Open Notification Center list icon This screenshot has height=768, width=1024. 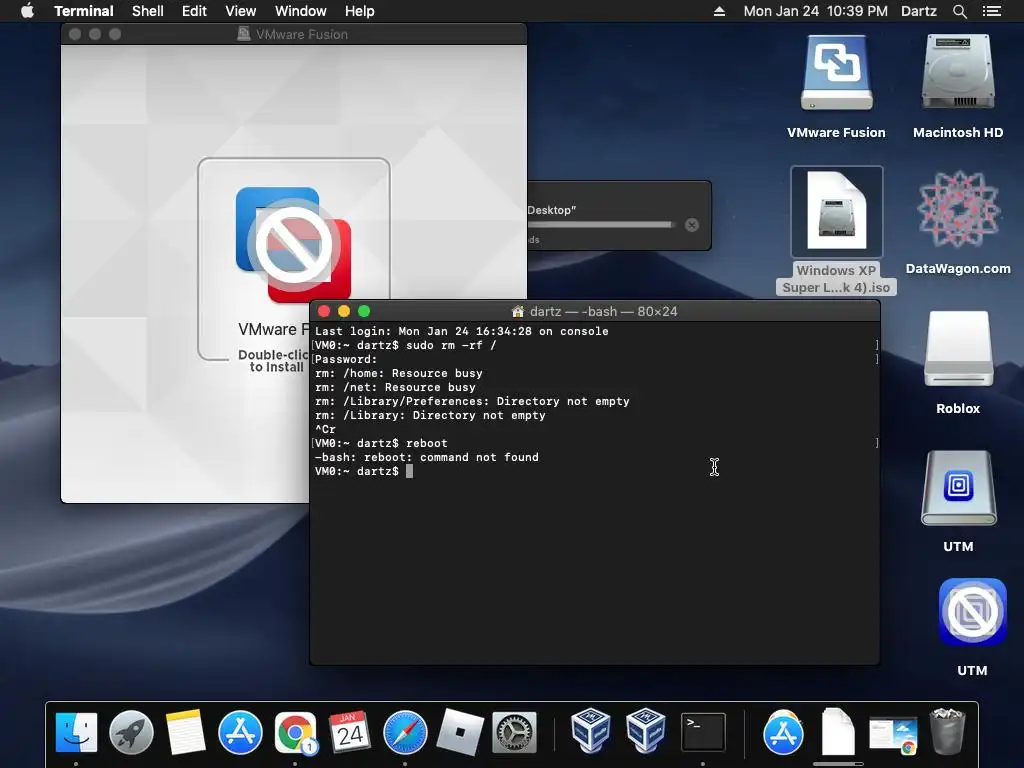pos(992,11)
